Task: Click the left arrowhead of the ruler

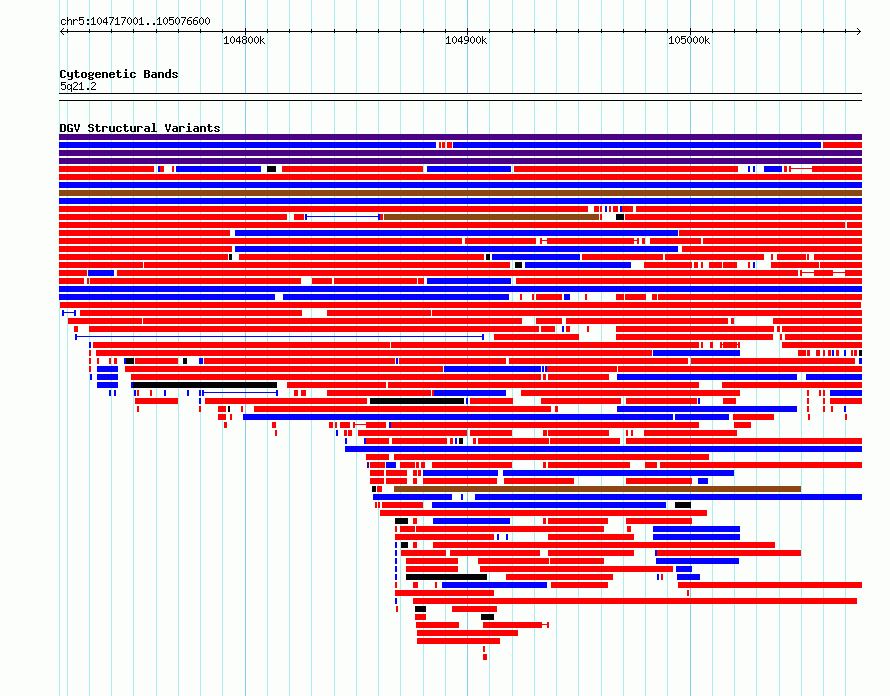Action: [x=62, y=32]
